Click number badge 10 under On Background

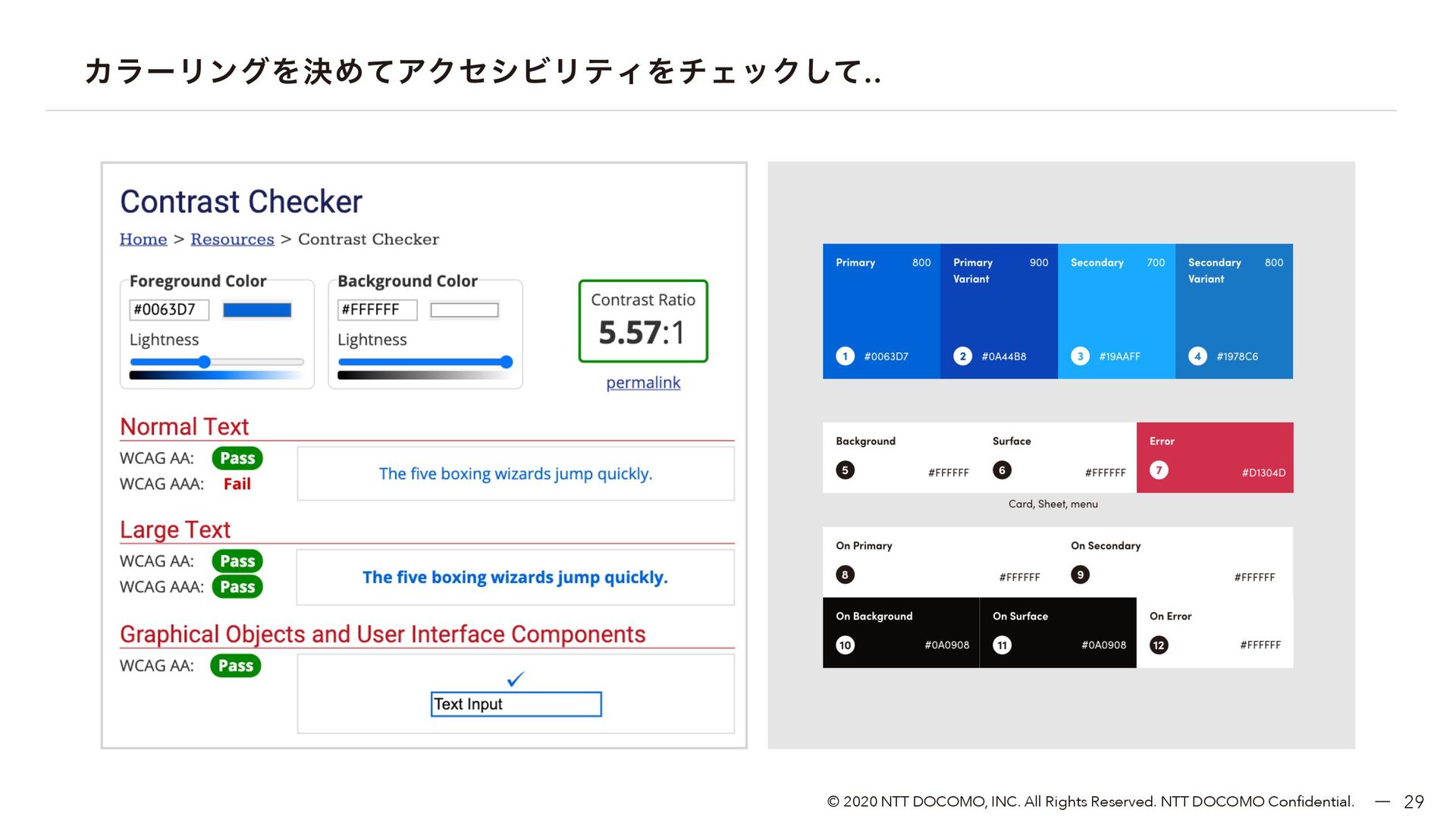(x=845, y=645)
